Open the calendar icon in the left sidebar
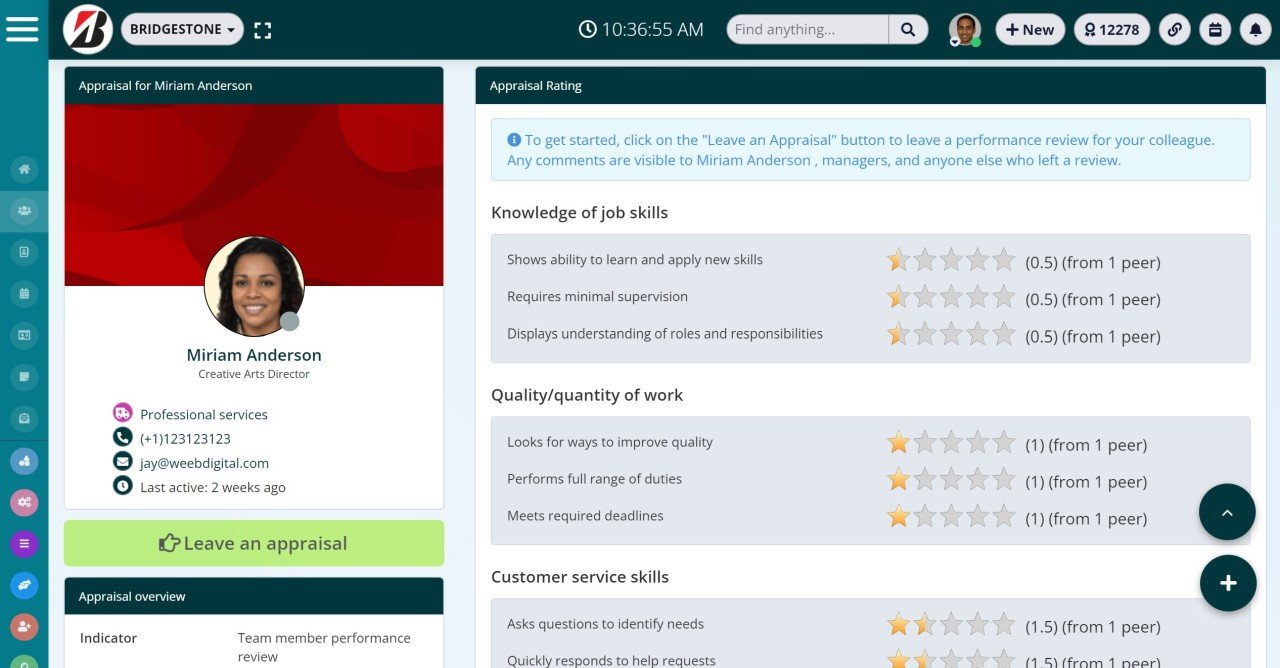Viewport: 1280px width, 668px height. tap(24, 293)
